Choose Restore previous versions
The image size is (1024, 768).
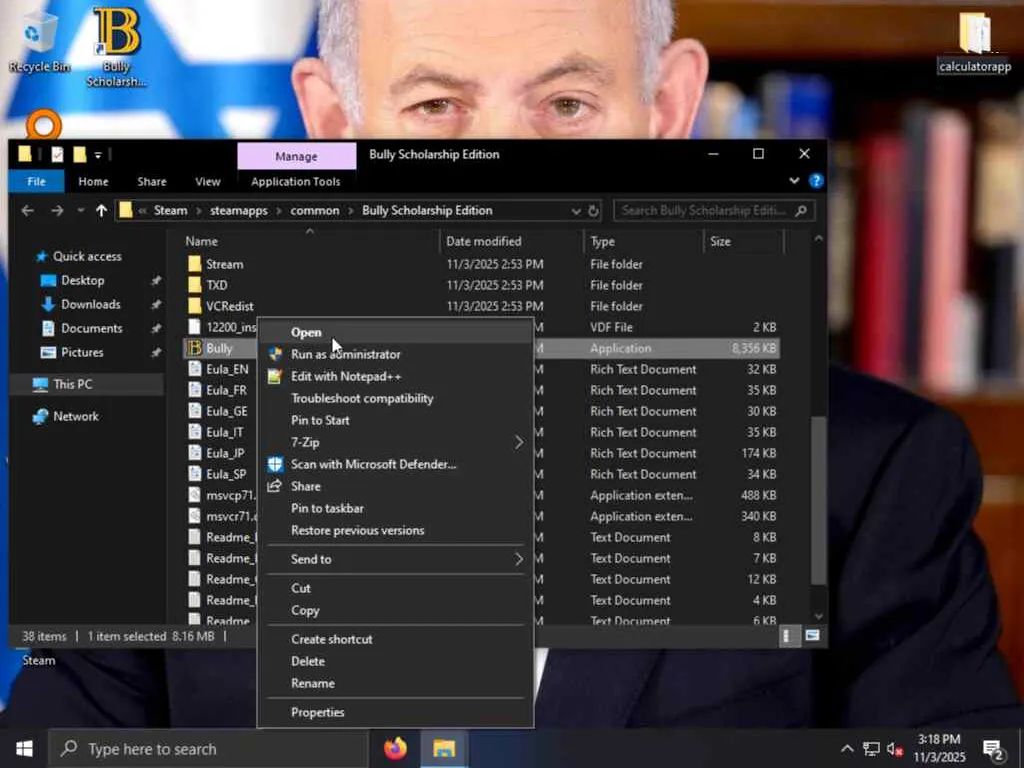pyautogui.click(x=396, y=530)
